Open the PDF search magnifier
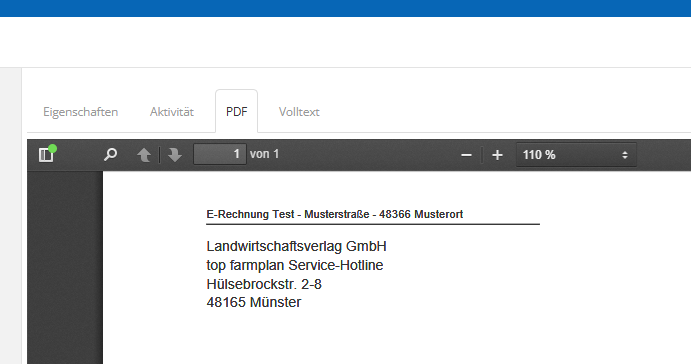Viewport: 691px width, 364px height. [x=111, y=155]
